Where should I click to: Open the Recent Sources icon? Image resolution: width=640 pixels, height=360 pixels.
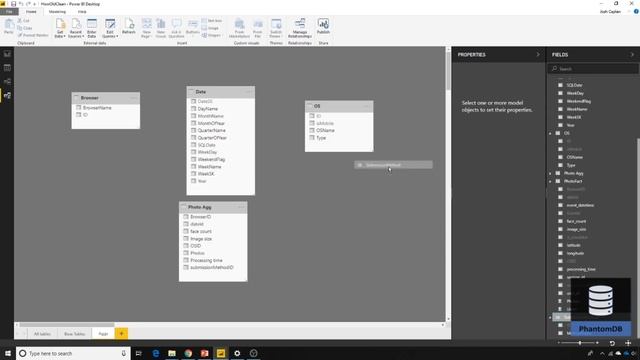[x=76, y=24]
